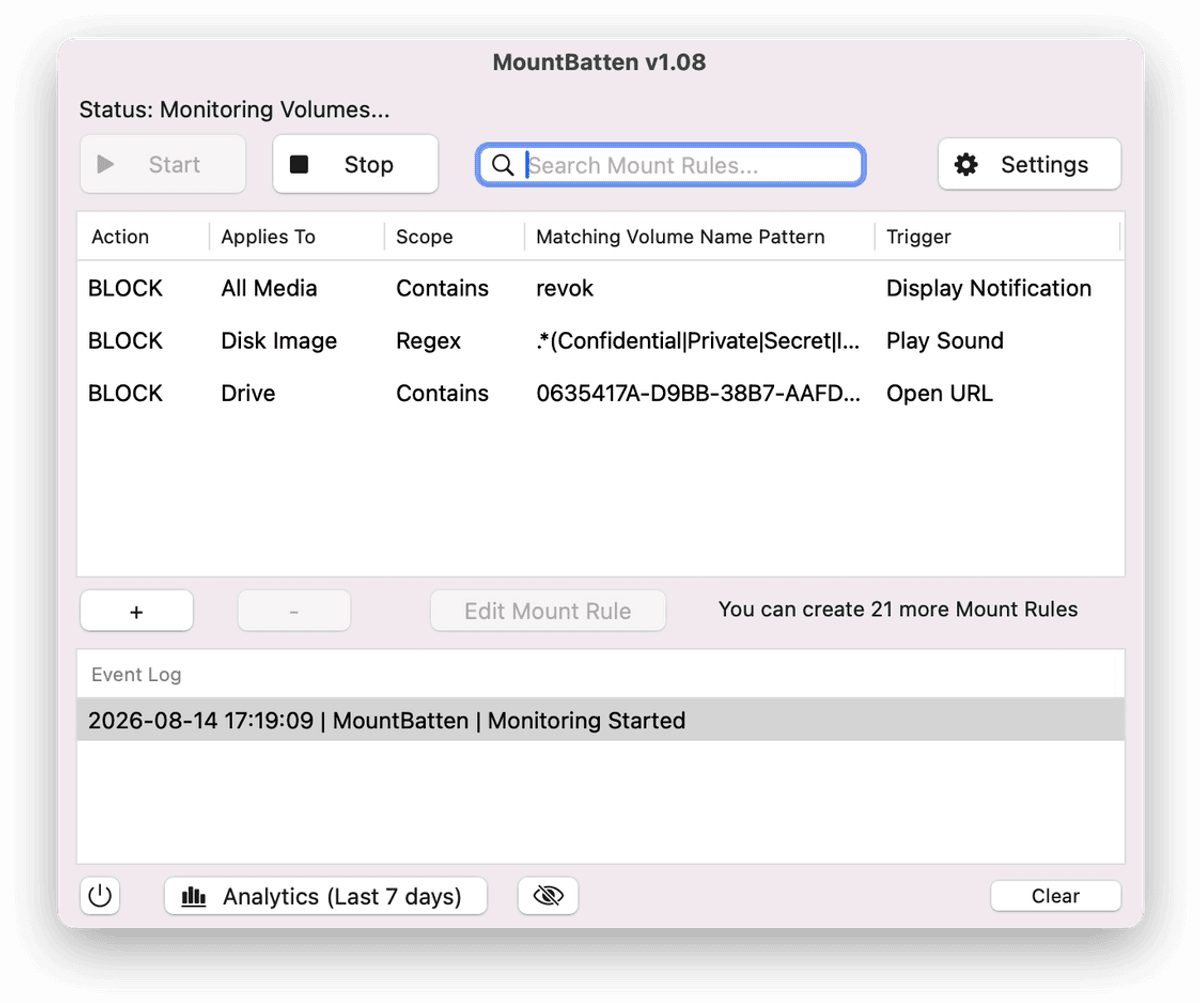Screen dimensions: 1200x1003
Task: Click the 'Open URL' trigger cell
Action: click(940, 394)
